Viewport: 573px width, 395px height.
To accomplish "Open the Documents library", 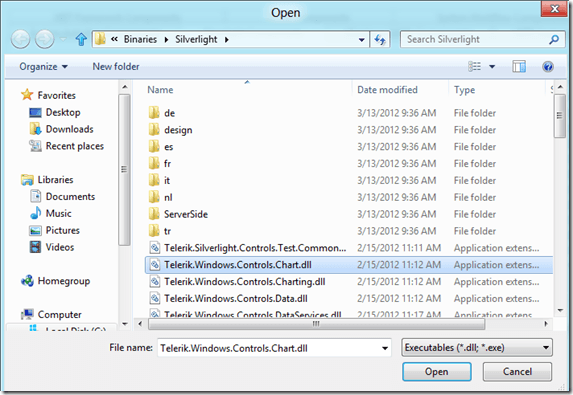I will (70, 196).
